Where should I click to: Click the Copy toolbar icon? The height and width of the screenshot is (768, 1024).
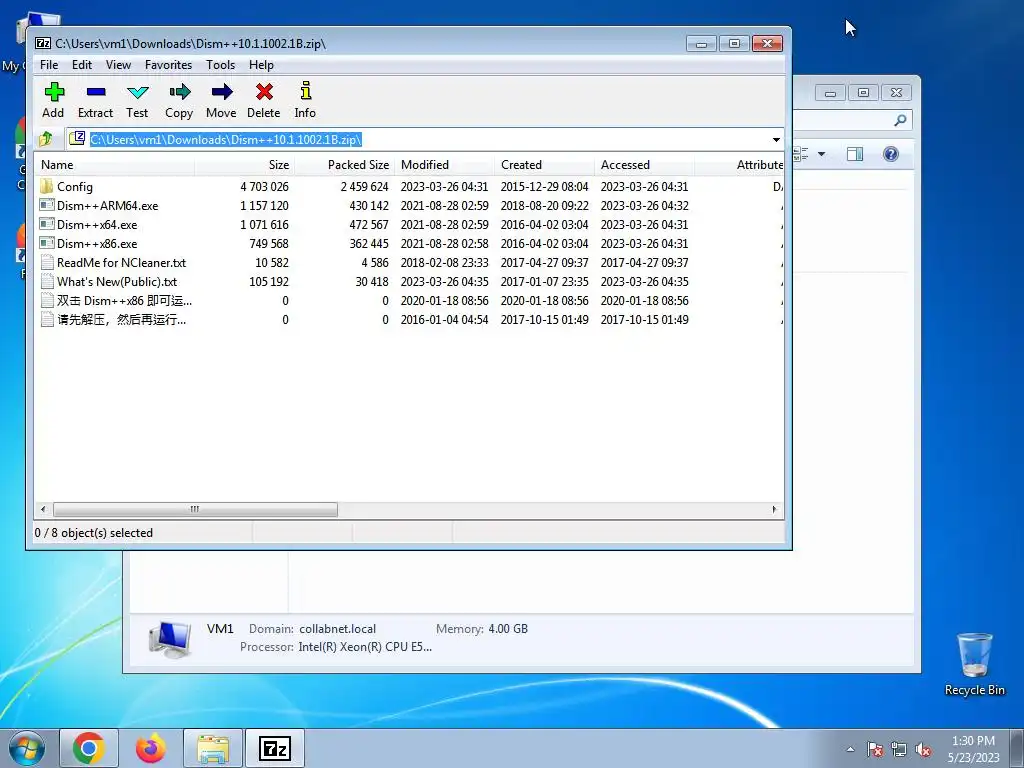point(179,91)
